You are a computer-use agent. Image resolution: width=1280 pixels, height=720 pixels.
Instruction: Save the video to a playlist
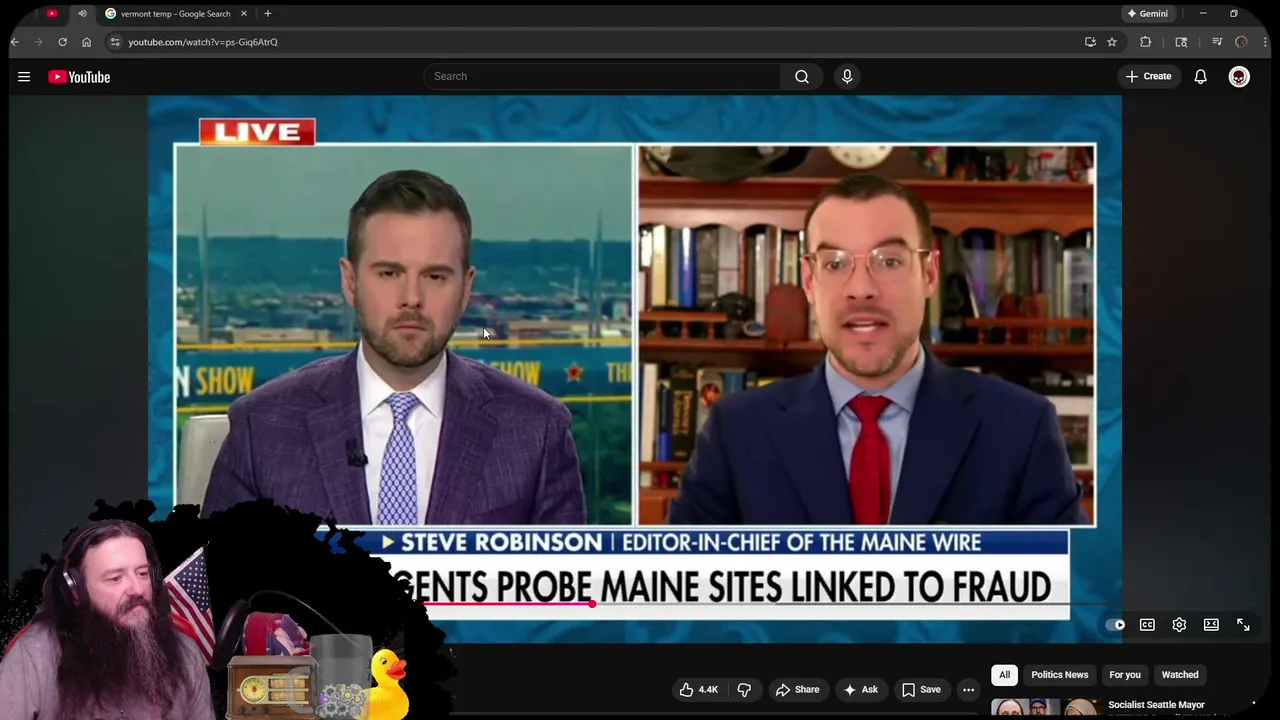pyautogui.click(x=921, y=690)
